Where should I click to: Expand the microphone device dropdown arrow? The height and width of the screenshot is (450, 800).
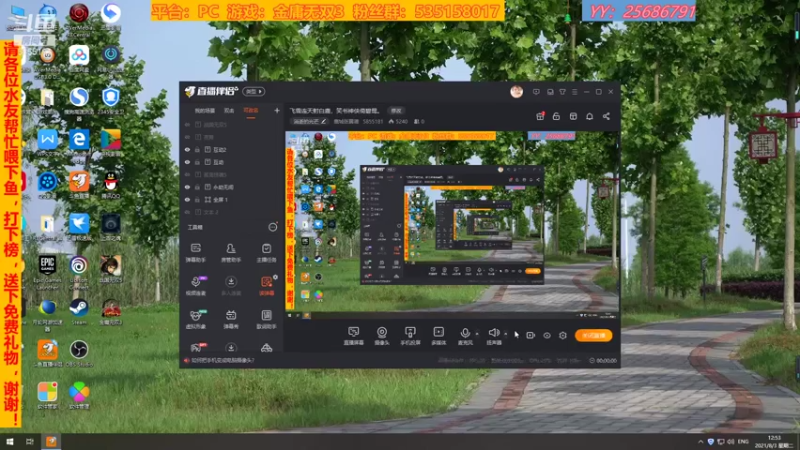pyautogui.click(x=477, y=334)
